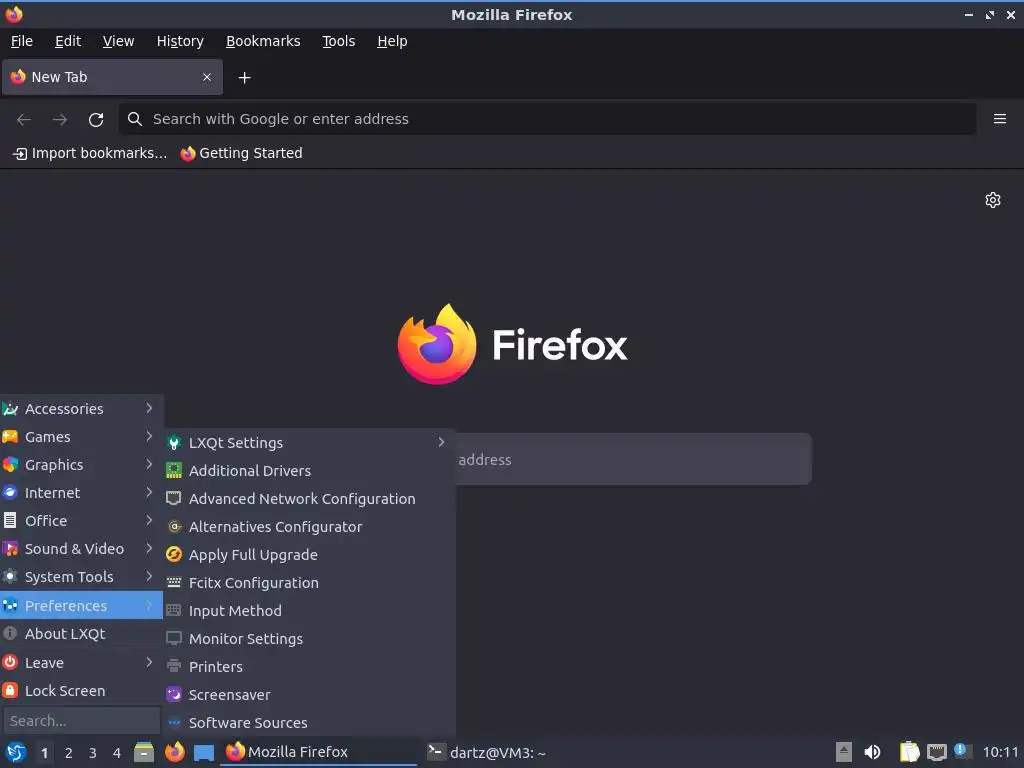This screenshot has width=1024, height=768.
Task: Click the show desktop panel icon
Action: click(204, 752)
